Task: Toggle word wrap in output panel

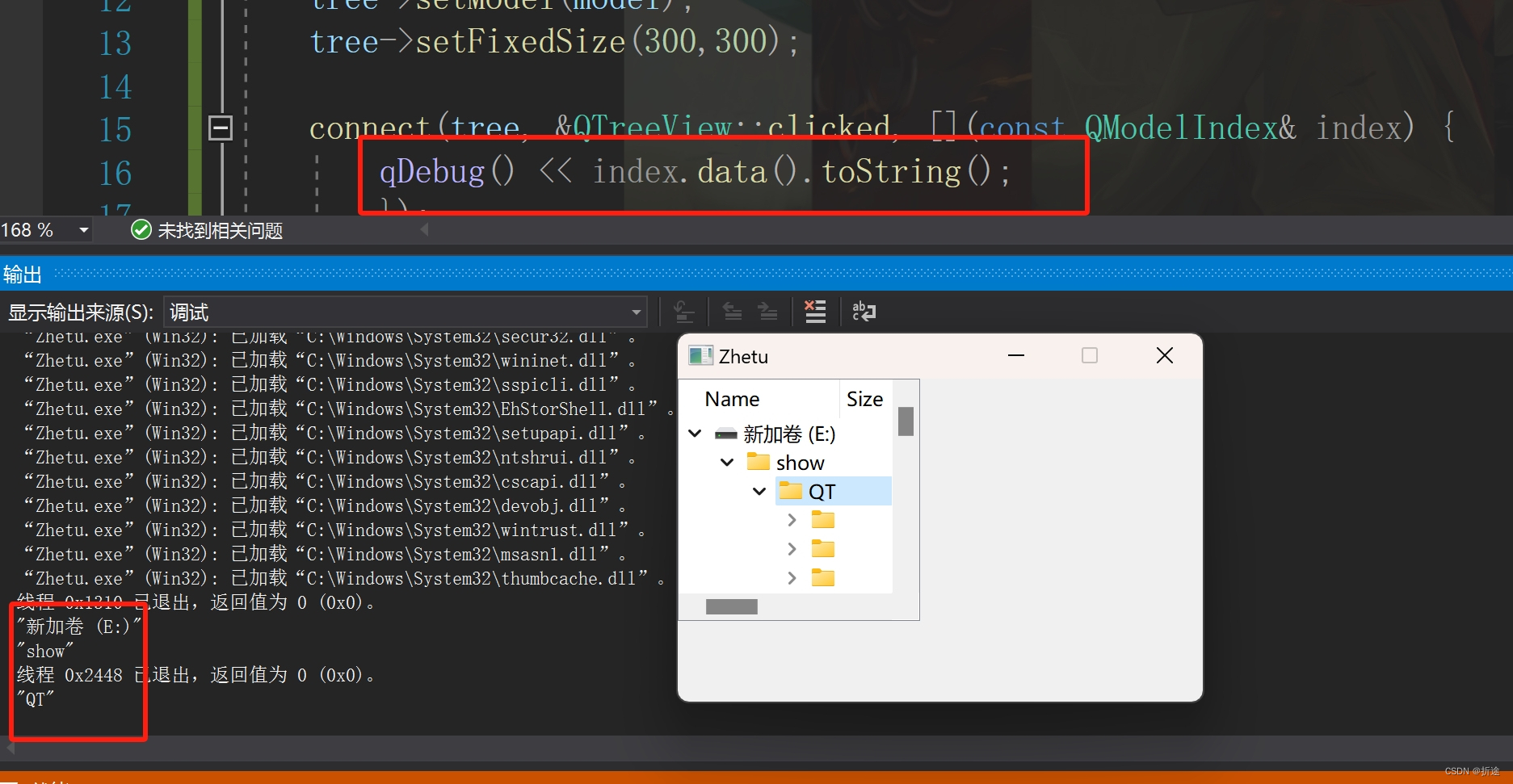Action: click(x=864, y=312)
